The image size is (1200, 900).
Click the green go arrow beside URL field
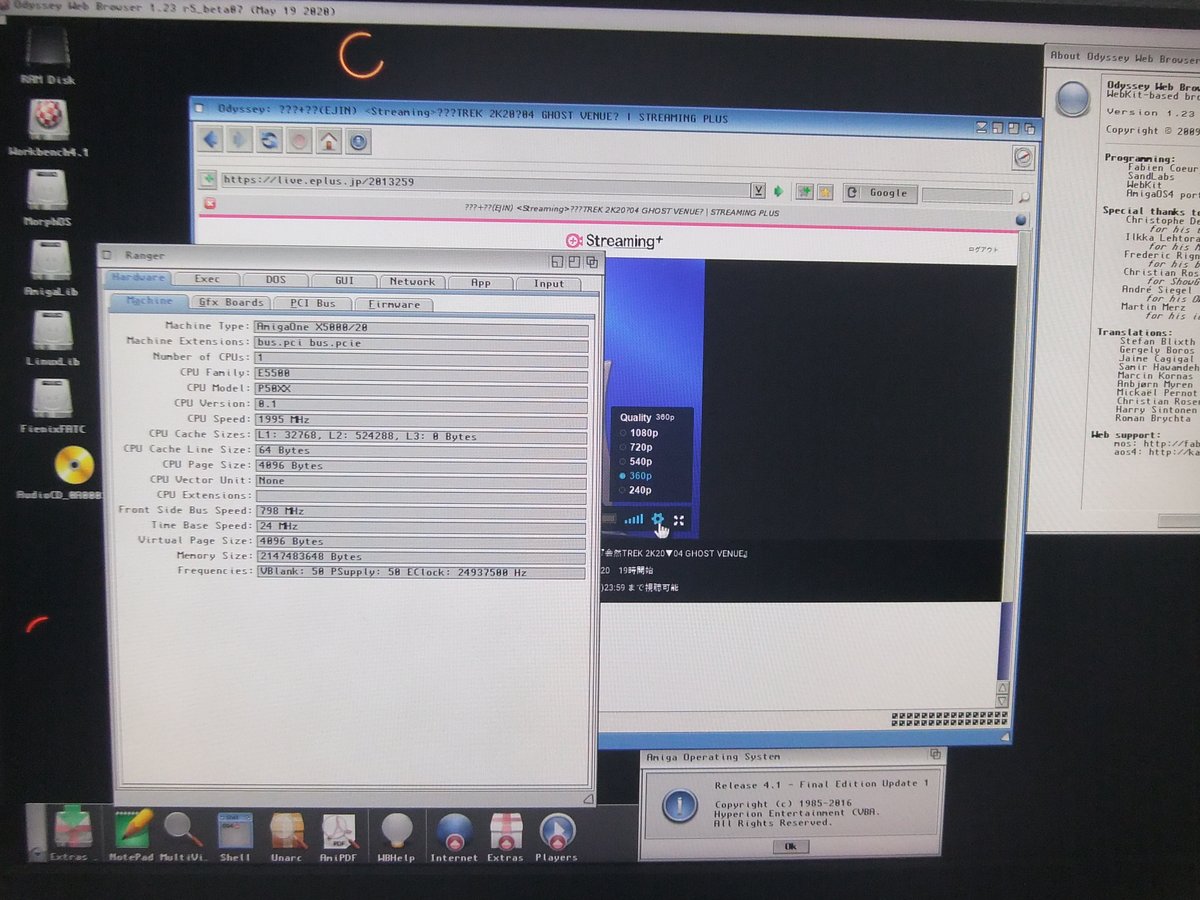(779, 191)
